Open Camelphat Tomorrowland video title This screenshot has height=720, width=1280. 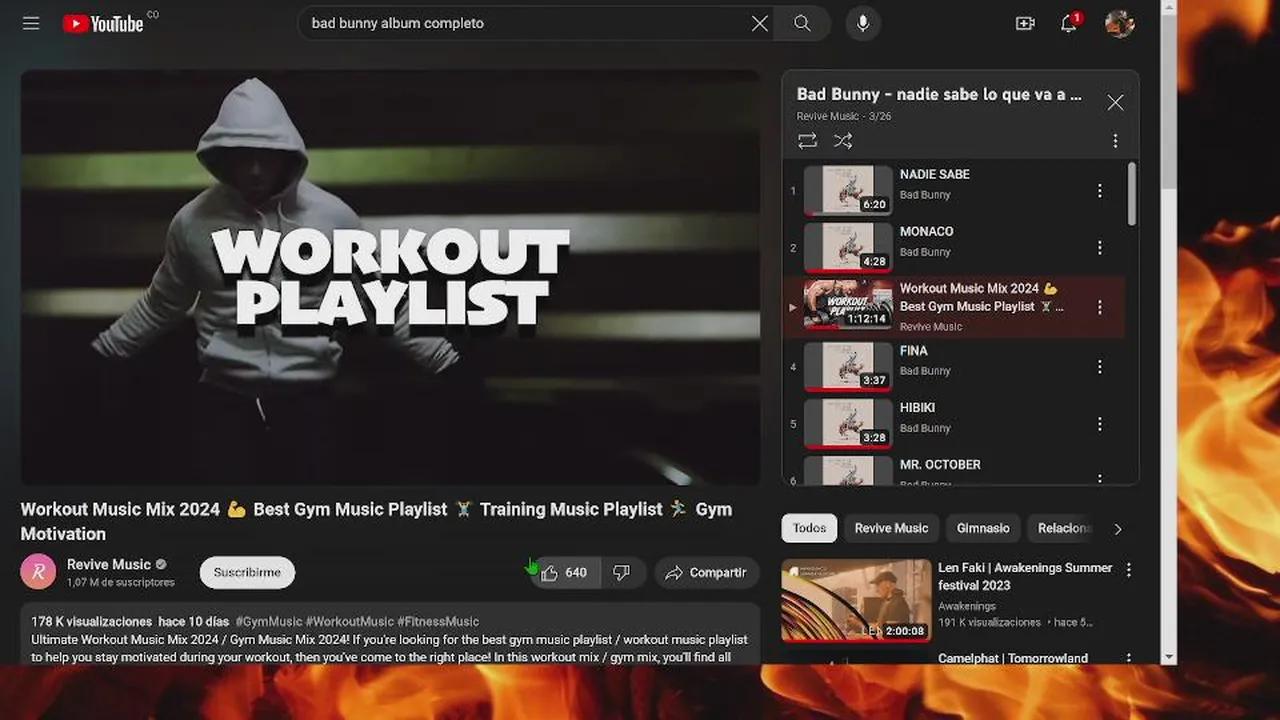pos(1013,658)
